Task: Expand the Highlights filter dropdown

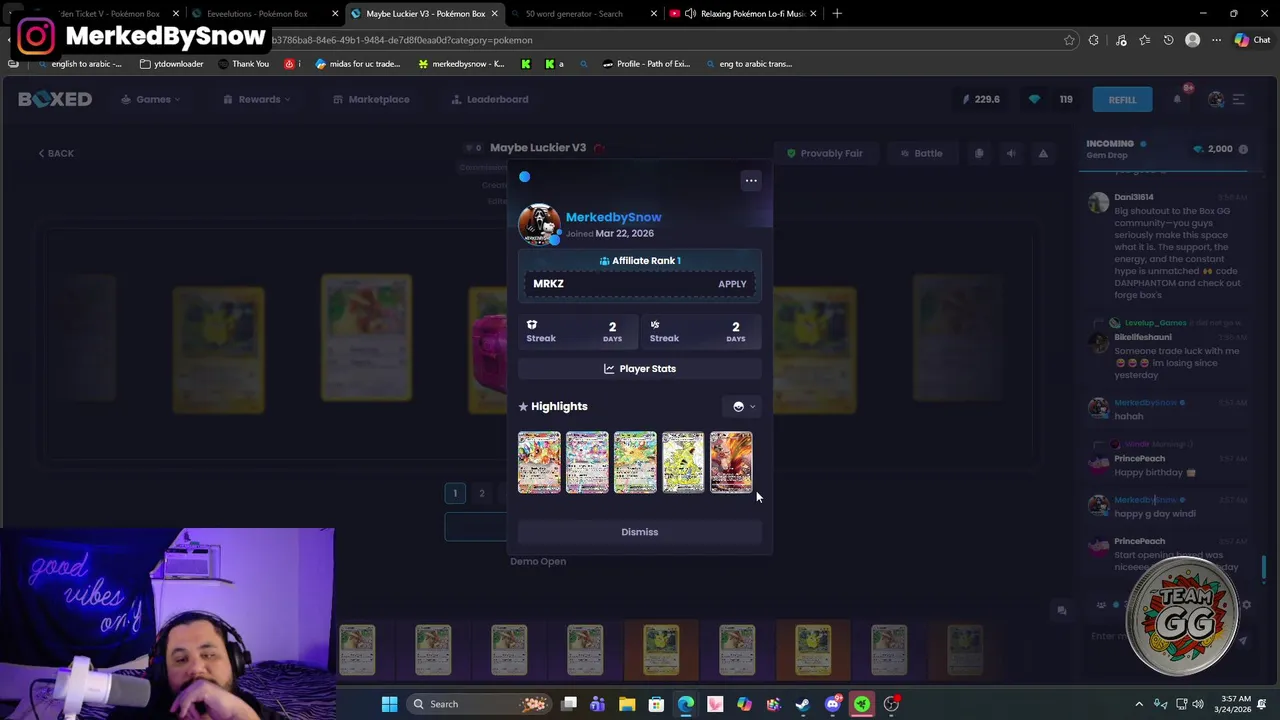Action: [744, 406]
